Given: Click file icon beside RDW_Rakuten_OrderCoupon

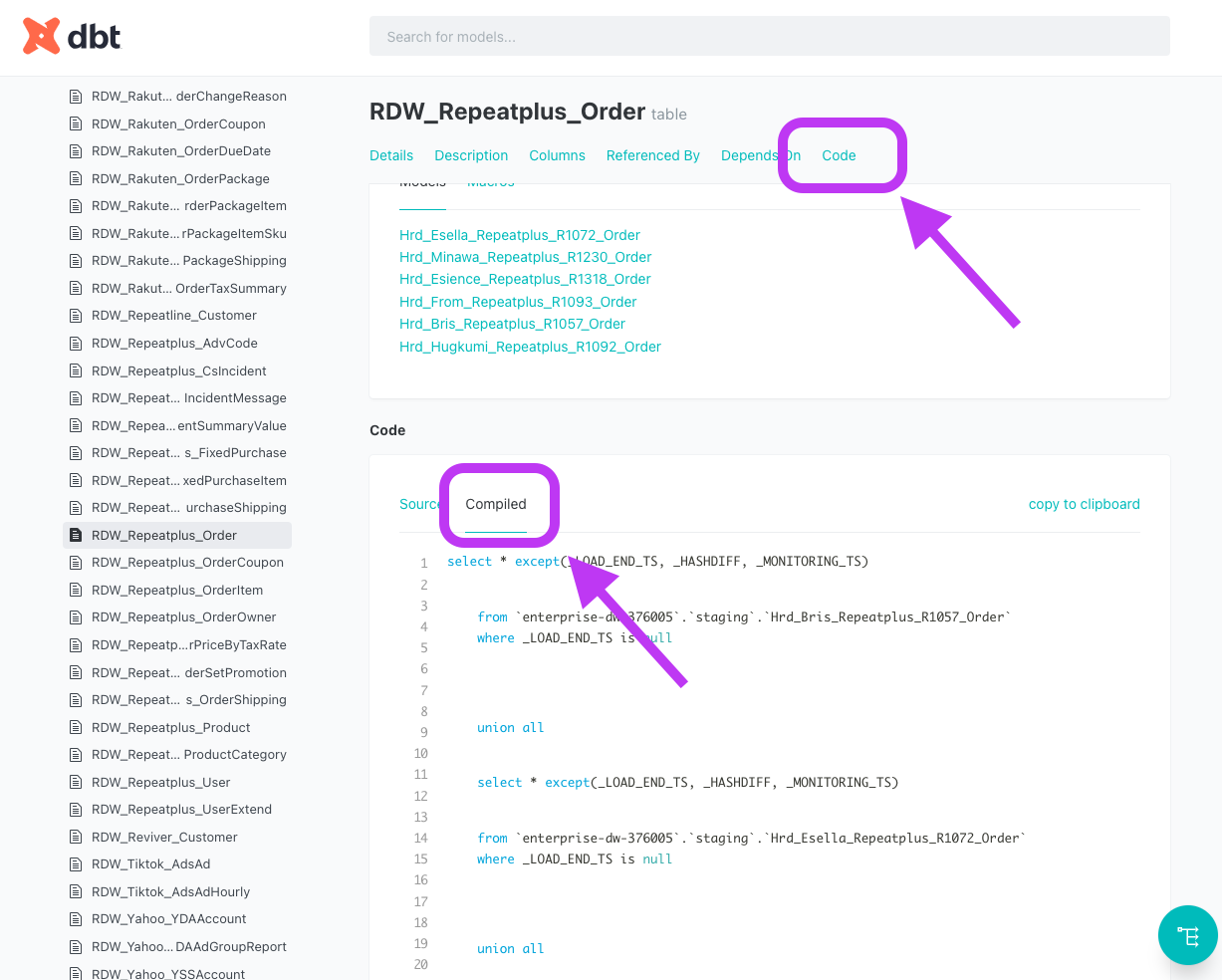Looking at the screenshot, I should pyautogui.click(x=76, y=124).
